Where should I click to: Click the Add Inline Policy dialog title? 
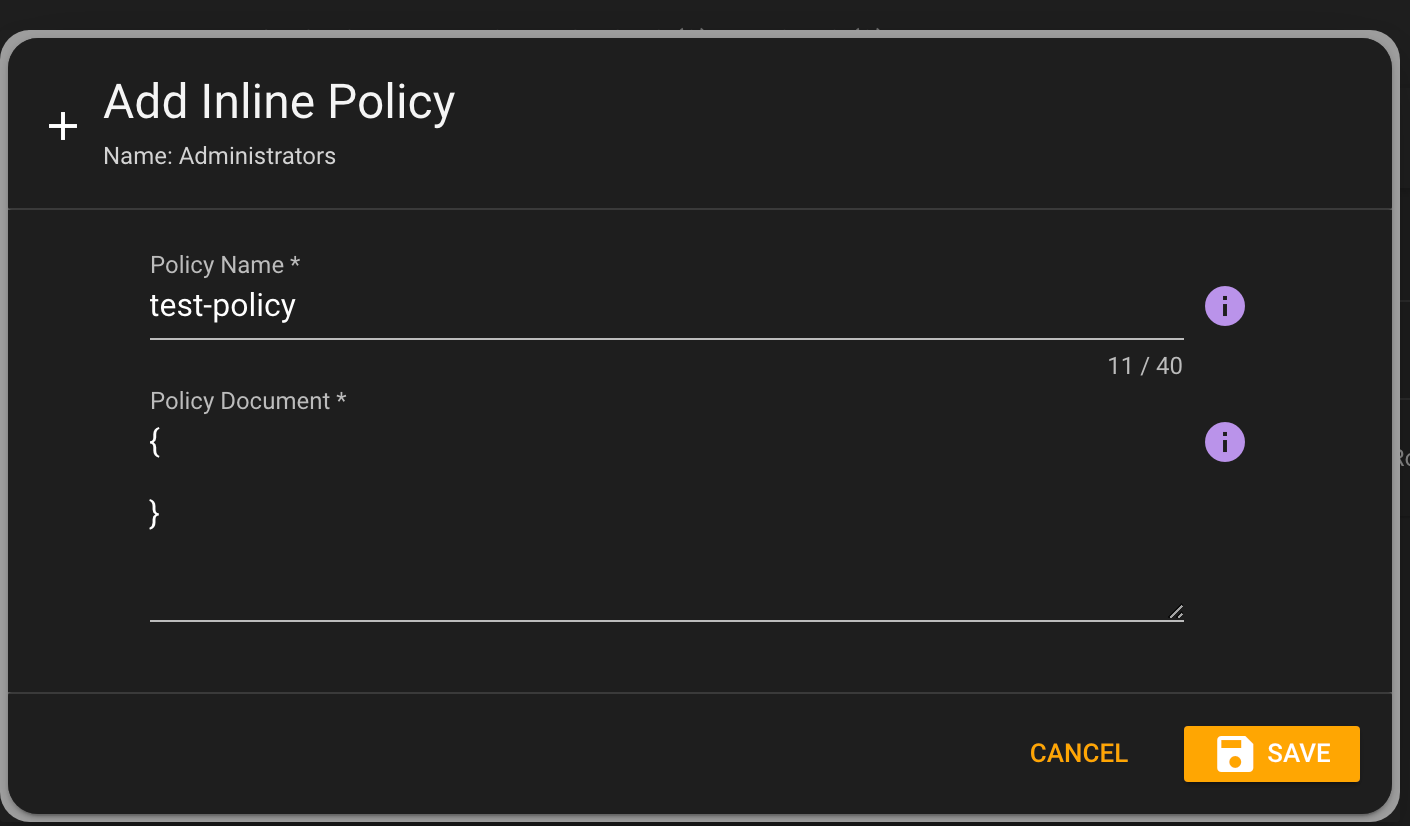tap(280, 102)
